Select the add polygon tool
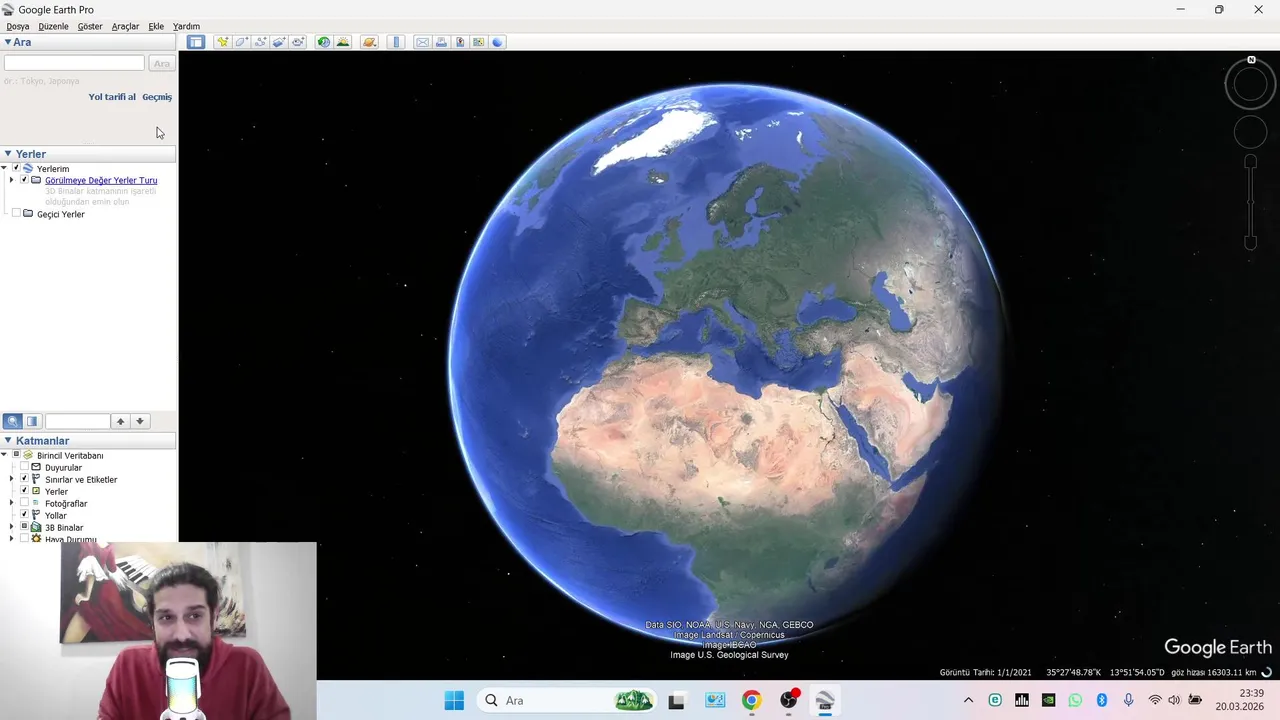The width and height of the screenshot is (1280, 720). pyautogui.click(x=241, y=42)
